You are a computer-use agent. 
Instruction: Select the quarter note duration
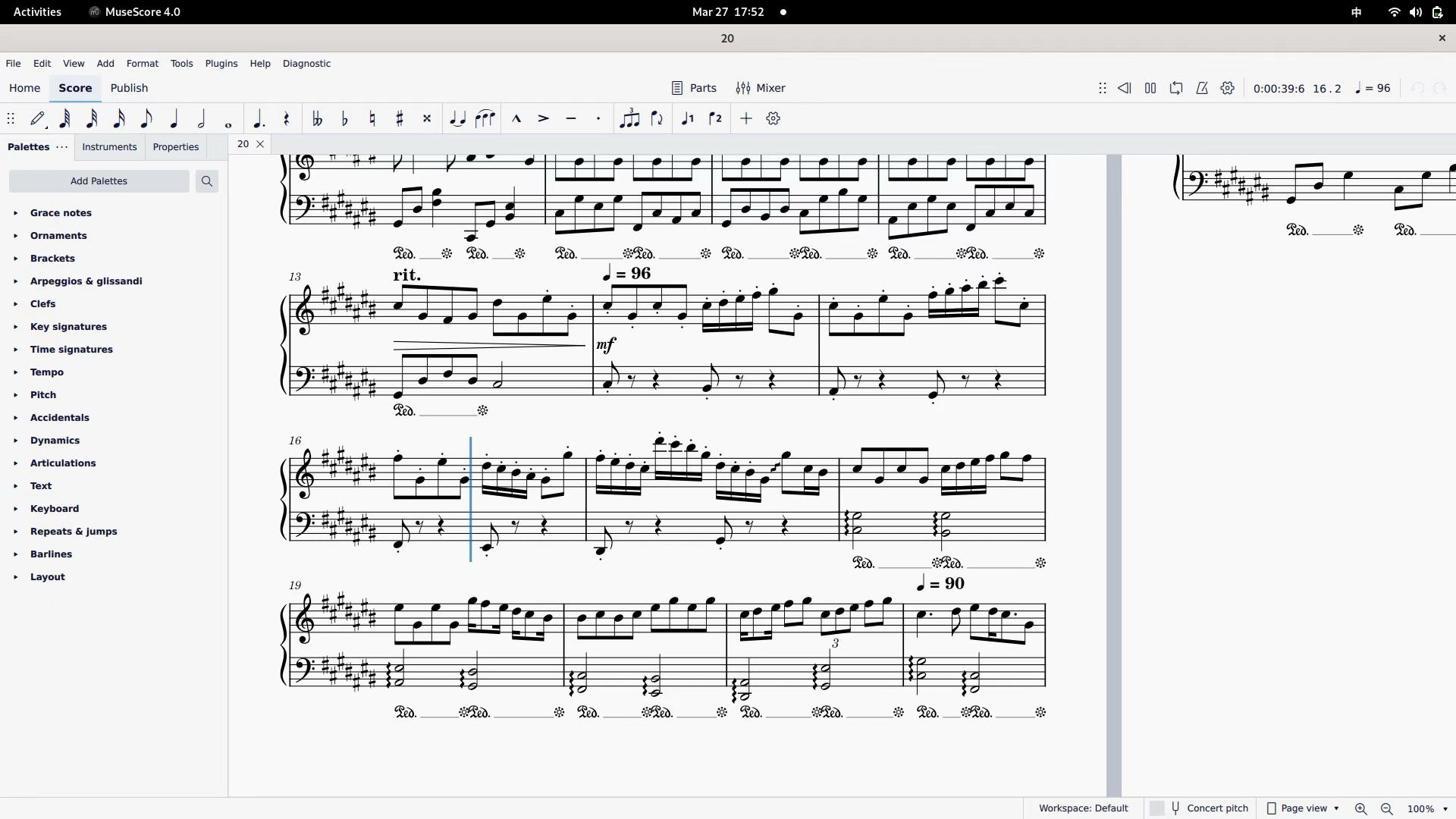click(174, 118)
